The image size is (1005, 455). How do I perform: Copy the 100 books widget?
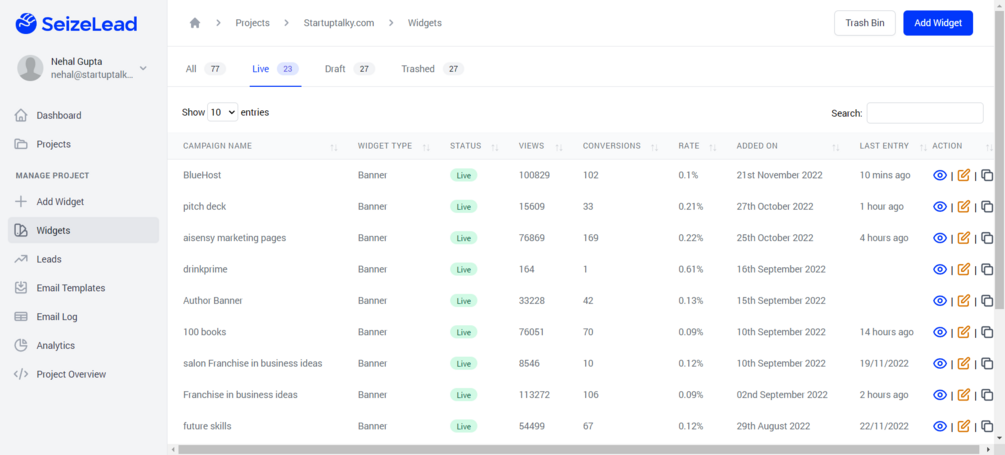987,332
